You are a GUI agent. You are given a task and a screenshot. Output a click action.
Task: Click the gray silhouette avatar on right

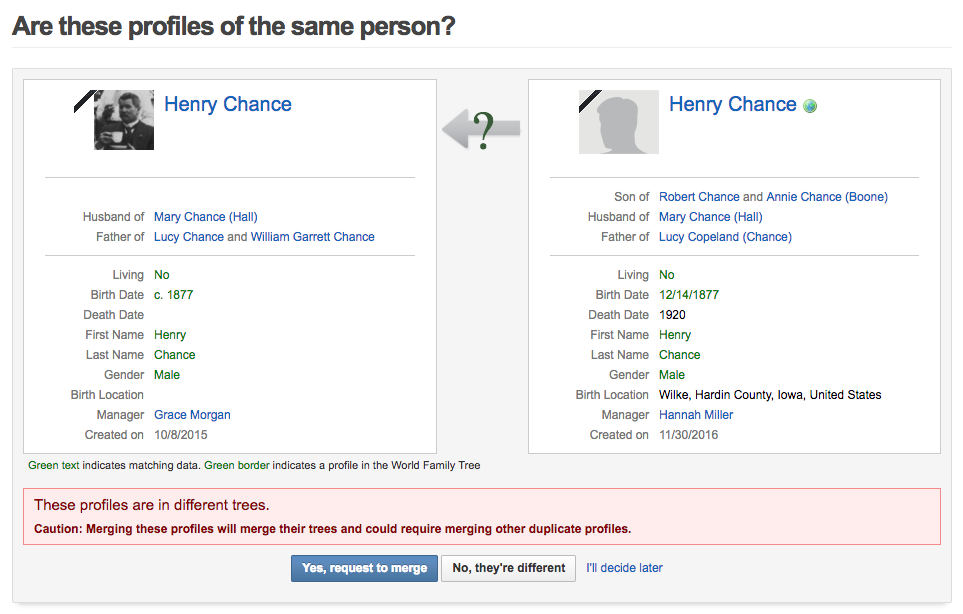618,122
